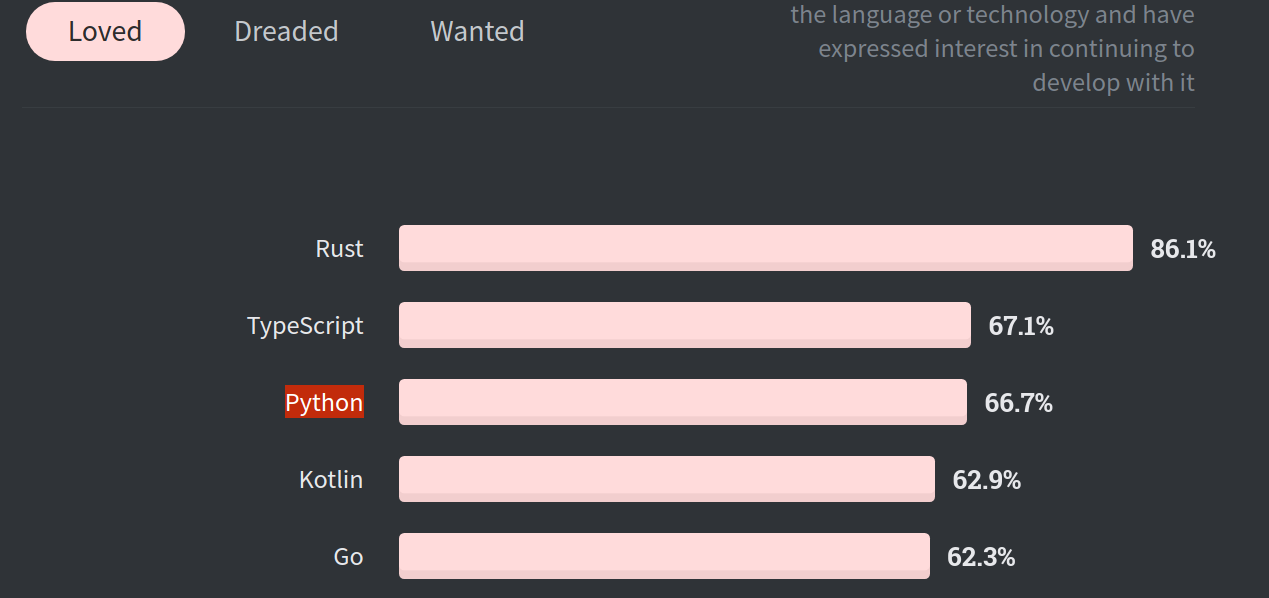1269x598 pixels.
Task: Click the Rust language label
Action: (339, 249)
